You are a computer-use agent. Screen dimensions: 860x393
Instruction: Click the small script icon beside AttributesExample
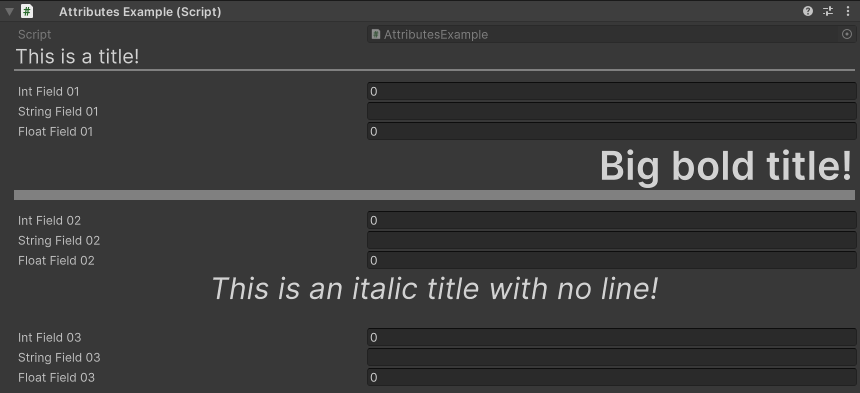click(376, 35)
